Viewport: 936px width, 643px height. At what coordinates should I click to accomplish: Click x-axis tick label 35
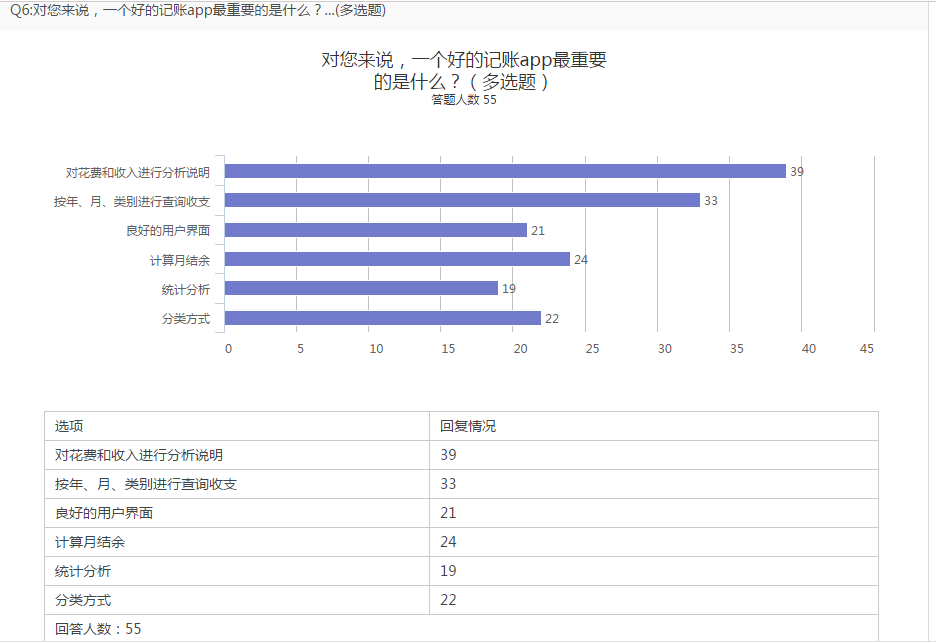tap(737, 349)
